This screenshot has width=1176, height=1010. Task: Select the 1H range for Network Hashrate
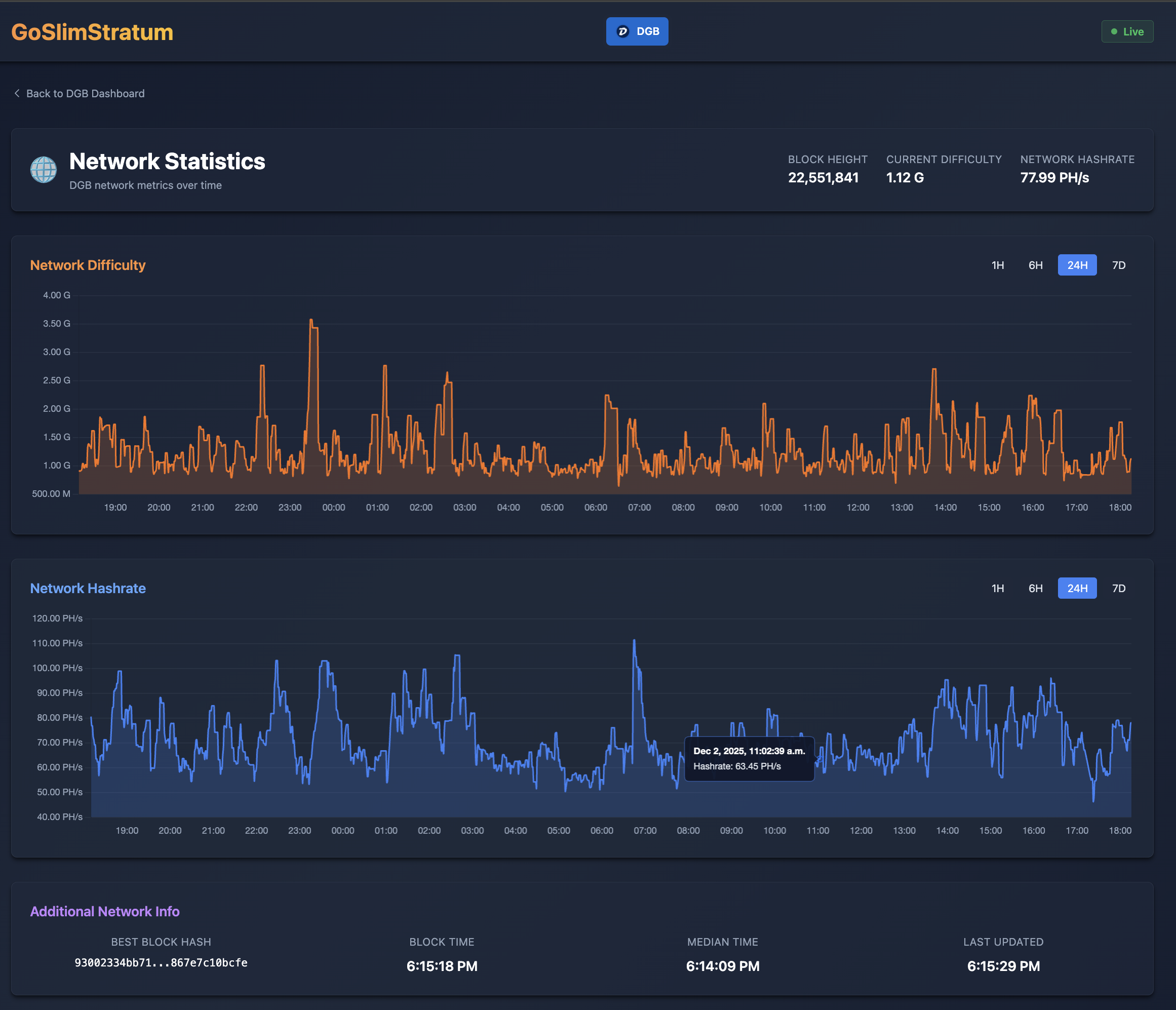click(997, 588)
